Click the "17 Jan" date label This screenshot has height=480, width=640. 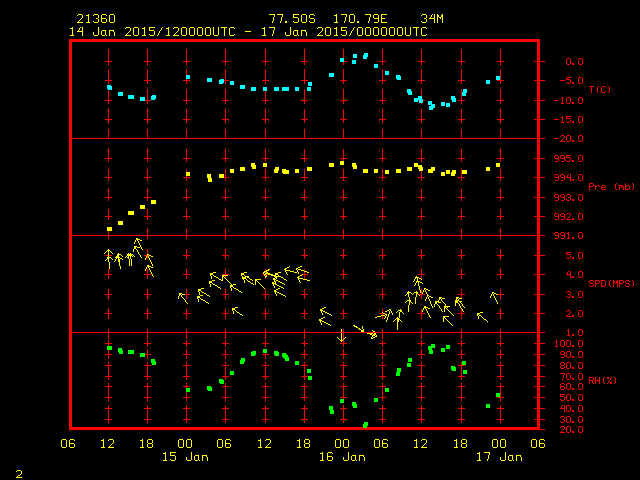tap(499, 457)
